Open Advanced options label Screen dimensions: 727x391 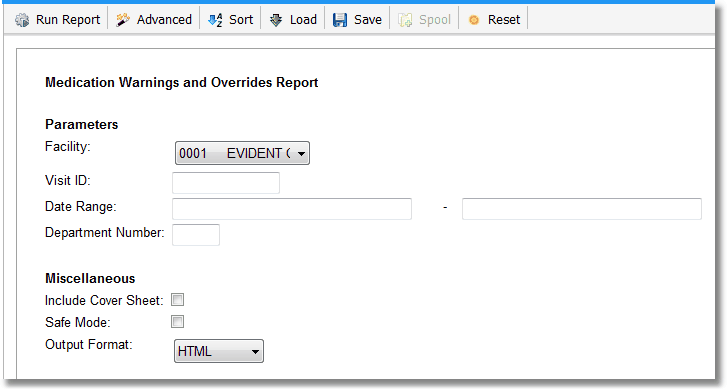click(164, 19)
